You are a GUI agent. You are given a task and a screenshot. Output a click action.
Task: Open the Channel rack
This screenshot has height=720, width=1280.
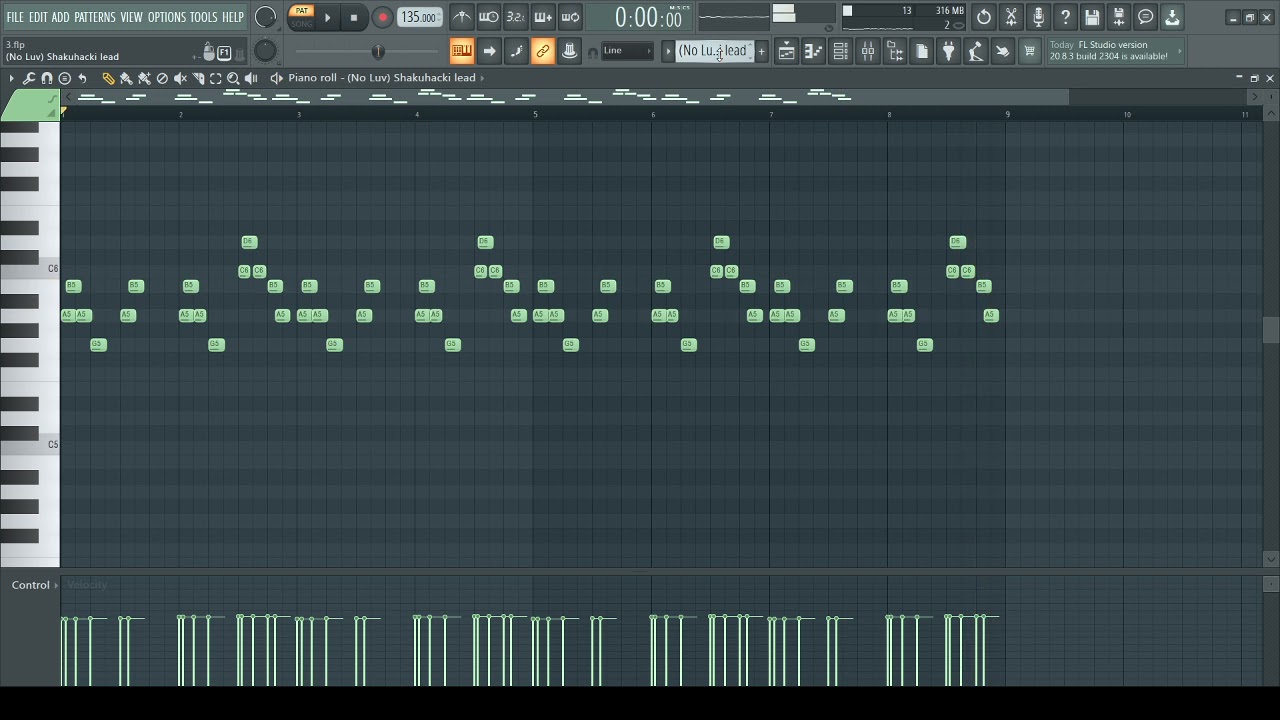[x=841, y=51]
